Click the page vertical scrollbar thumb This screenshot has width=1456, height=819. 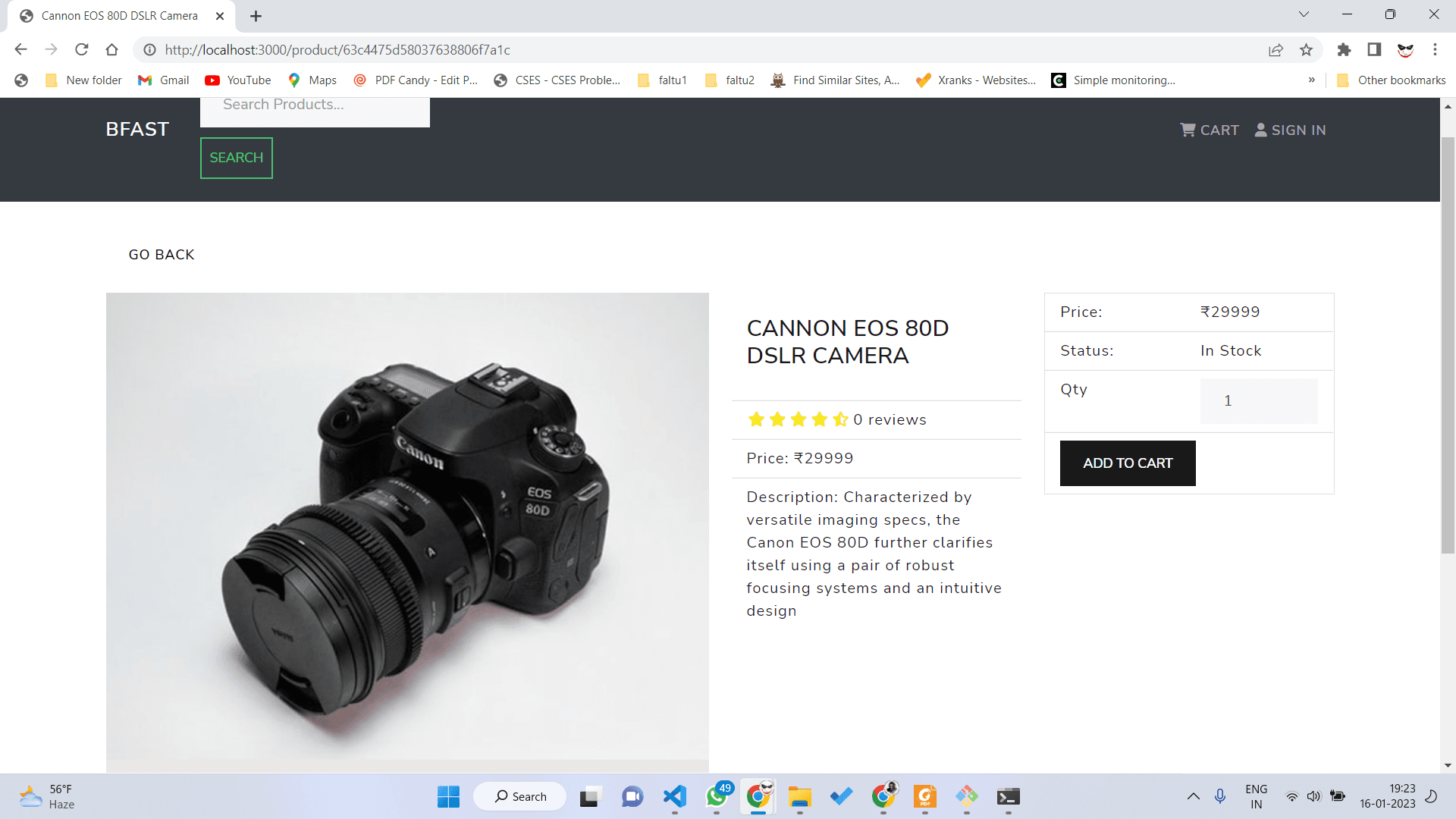coord(1448,345)
